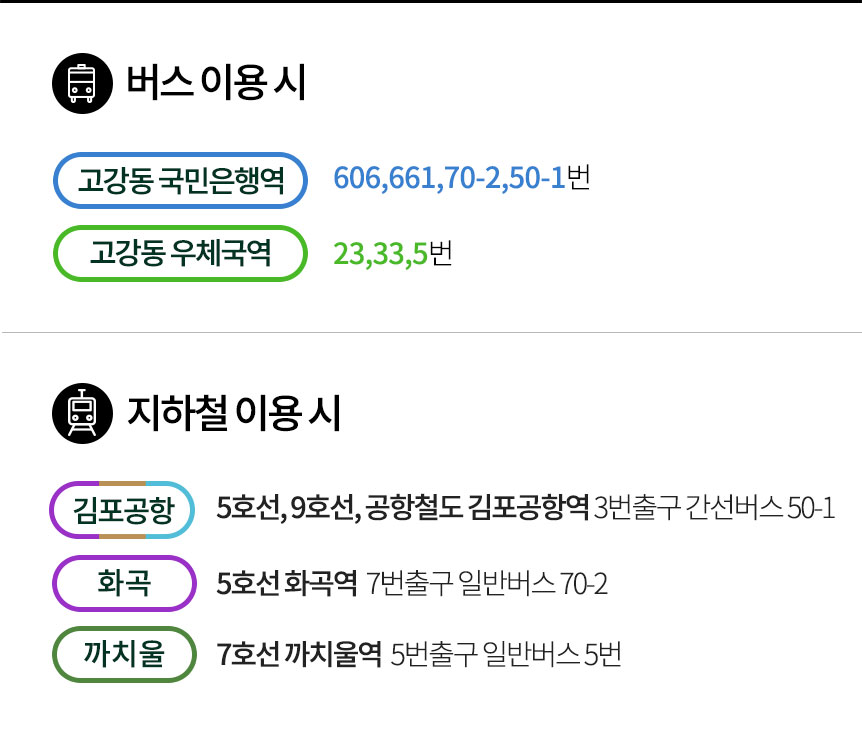Screen dimensions: 862x755
Task: Click bold text 공항철도 김포공항역
Action: 477,509
